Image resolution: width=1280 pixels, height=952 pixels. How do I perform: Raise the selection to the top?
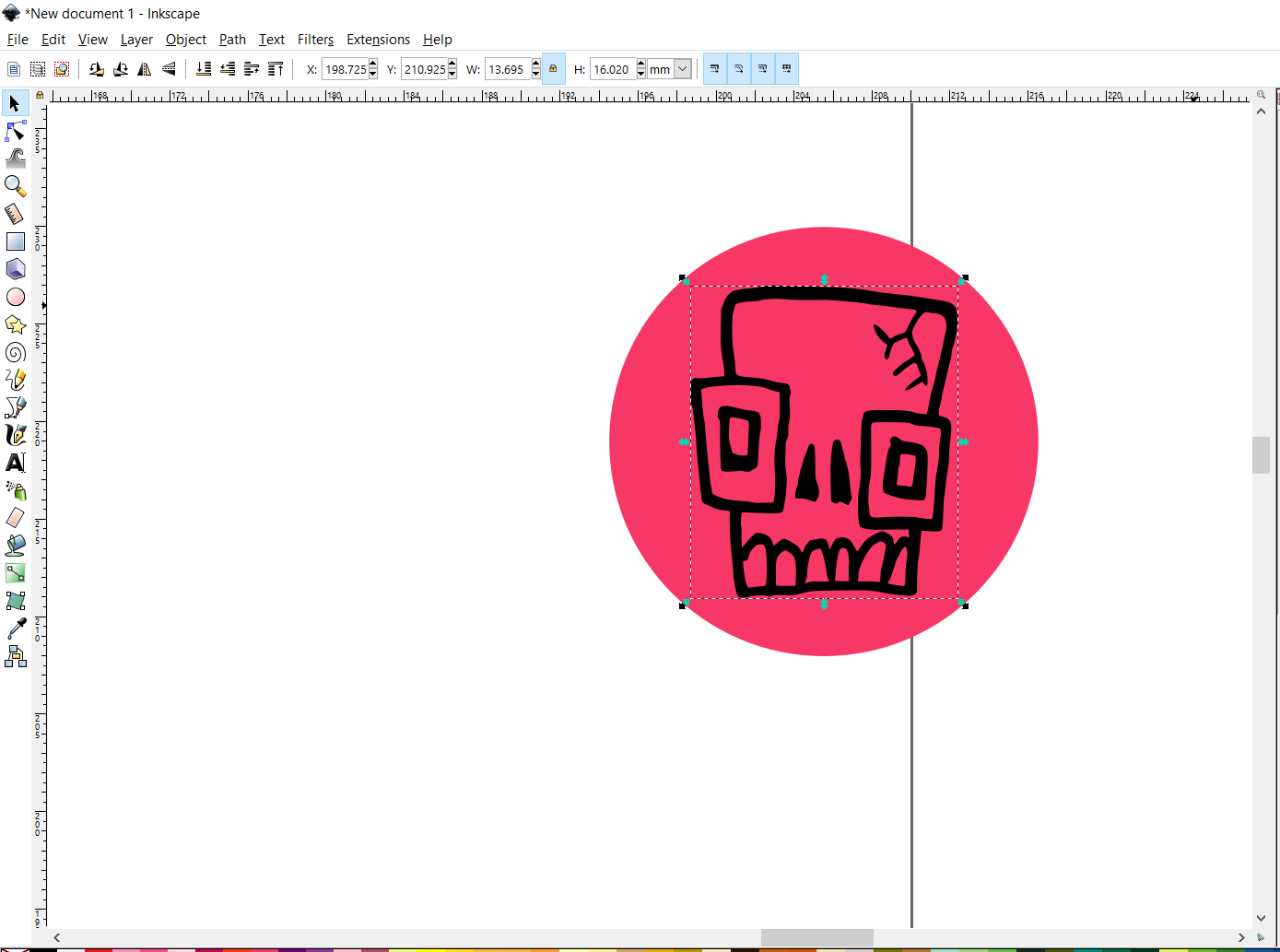pos(276,68)
